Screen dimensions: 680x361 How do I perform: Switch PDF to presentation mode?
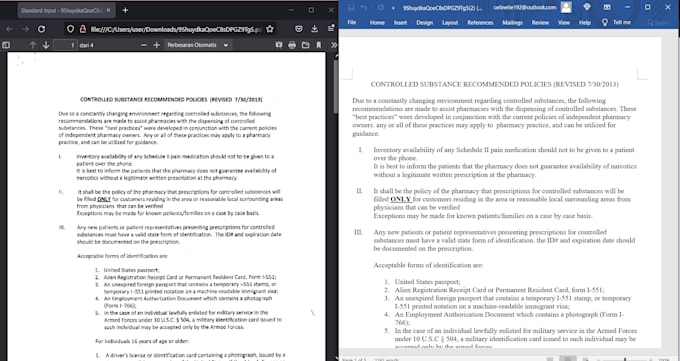pyautogui.click(x=279, y=45)
